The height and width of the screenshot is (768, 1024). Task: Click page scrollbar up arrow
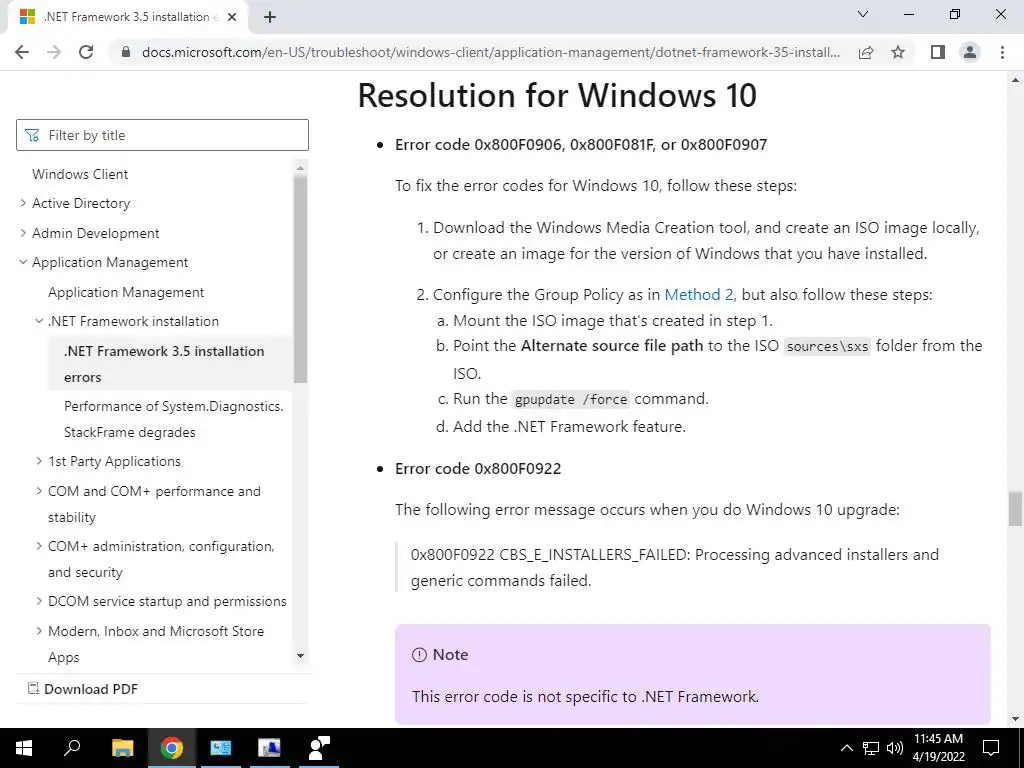[x=1015, y=80]
